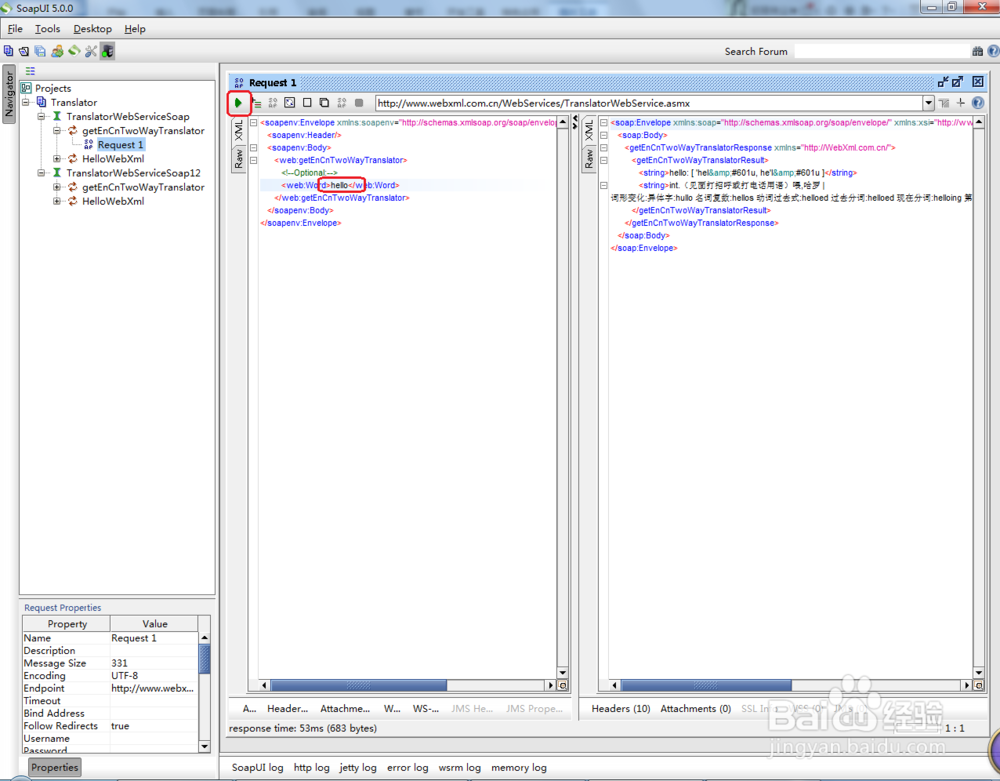This screenshot has width=1000, height=781.
Task: Click the plus icon beside the endpoint field
Action: tap(961, 103)
